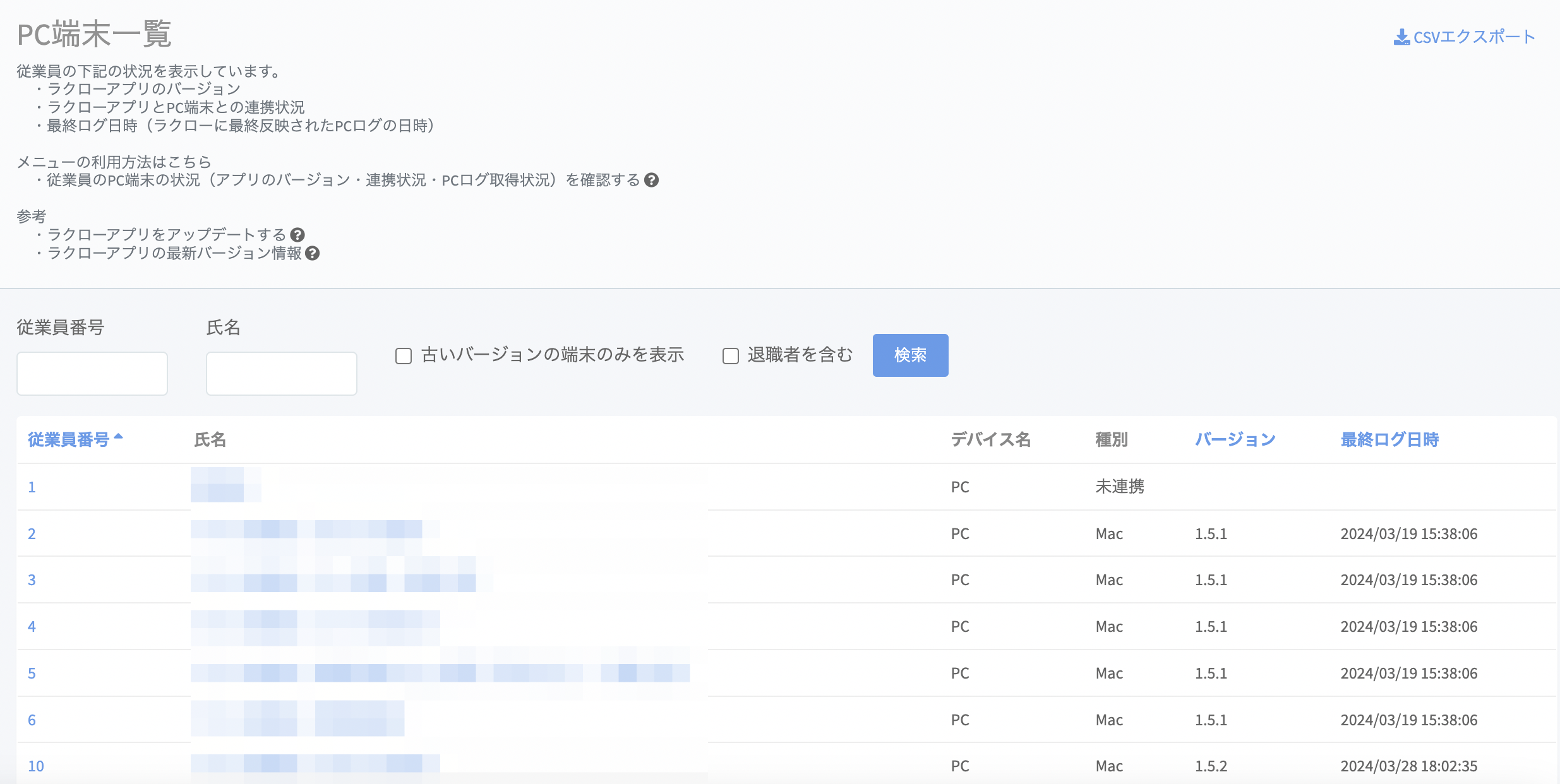
Task: Click the CSVエクスポート link text
Action: click(1473, 37)
